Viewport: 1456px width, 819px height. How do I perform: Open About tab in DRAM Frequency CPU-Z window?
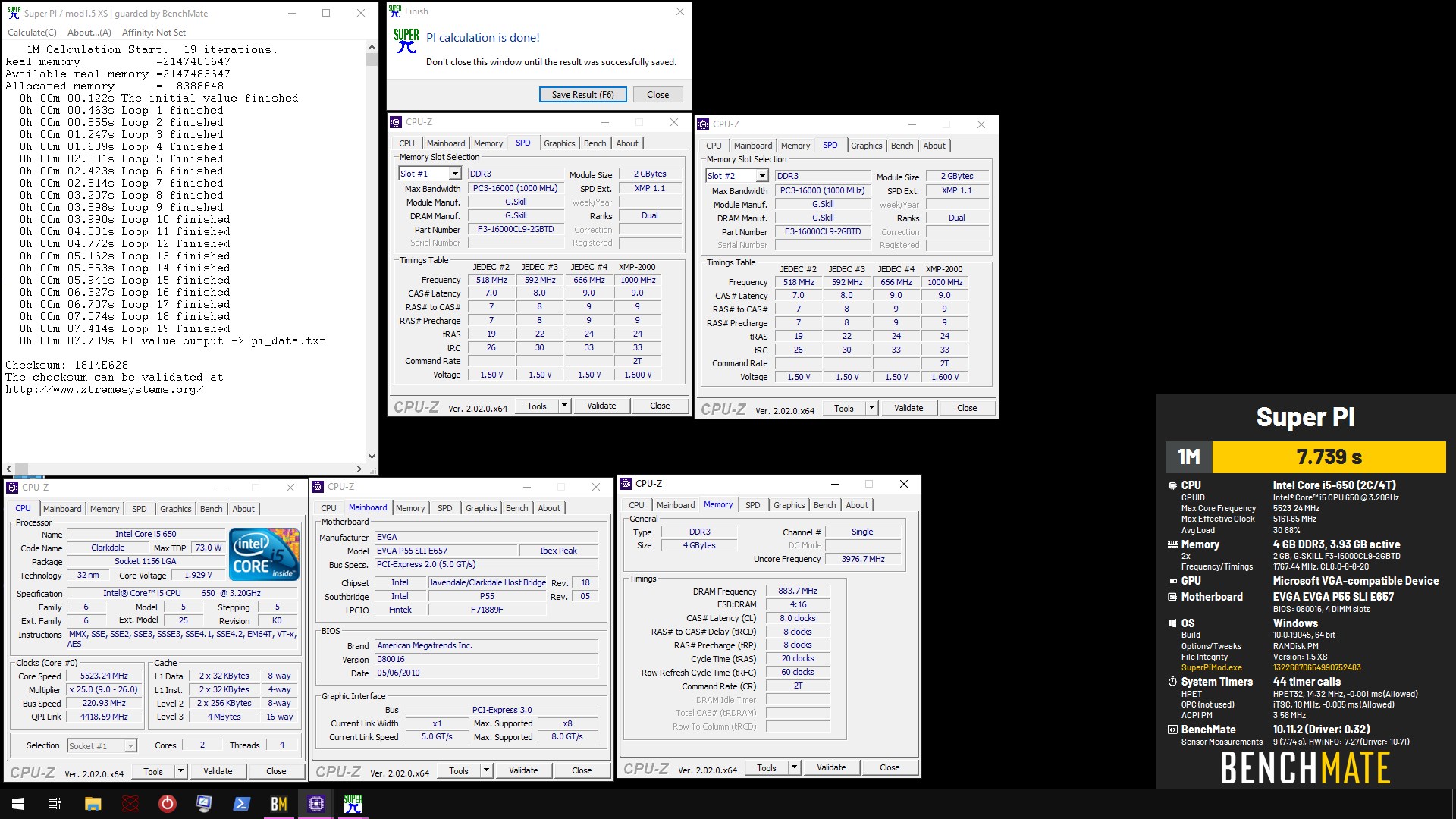(857, 505)
